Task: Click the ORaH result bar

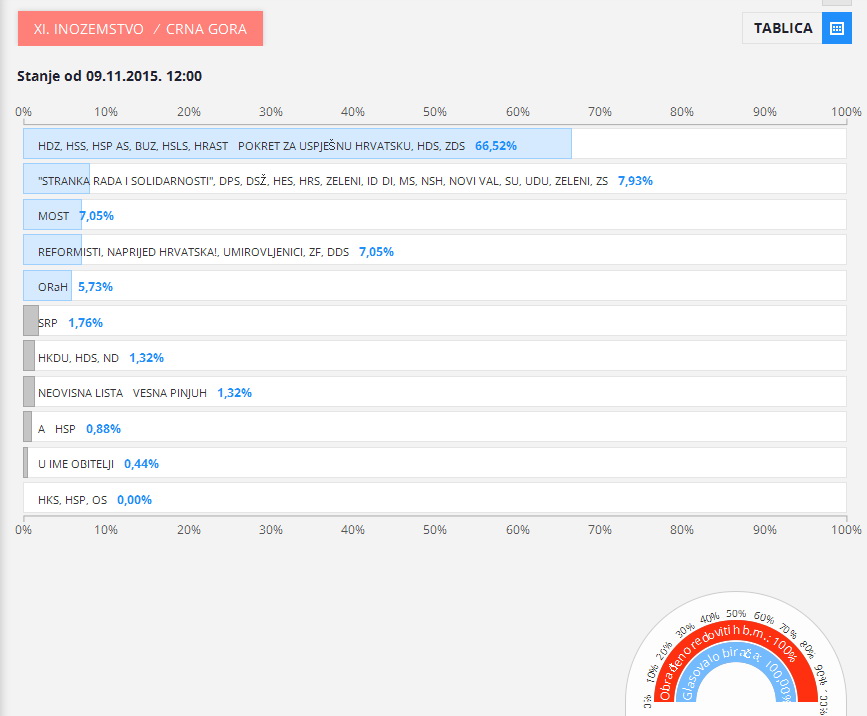Action: point(47,287)
